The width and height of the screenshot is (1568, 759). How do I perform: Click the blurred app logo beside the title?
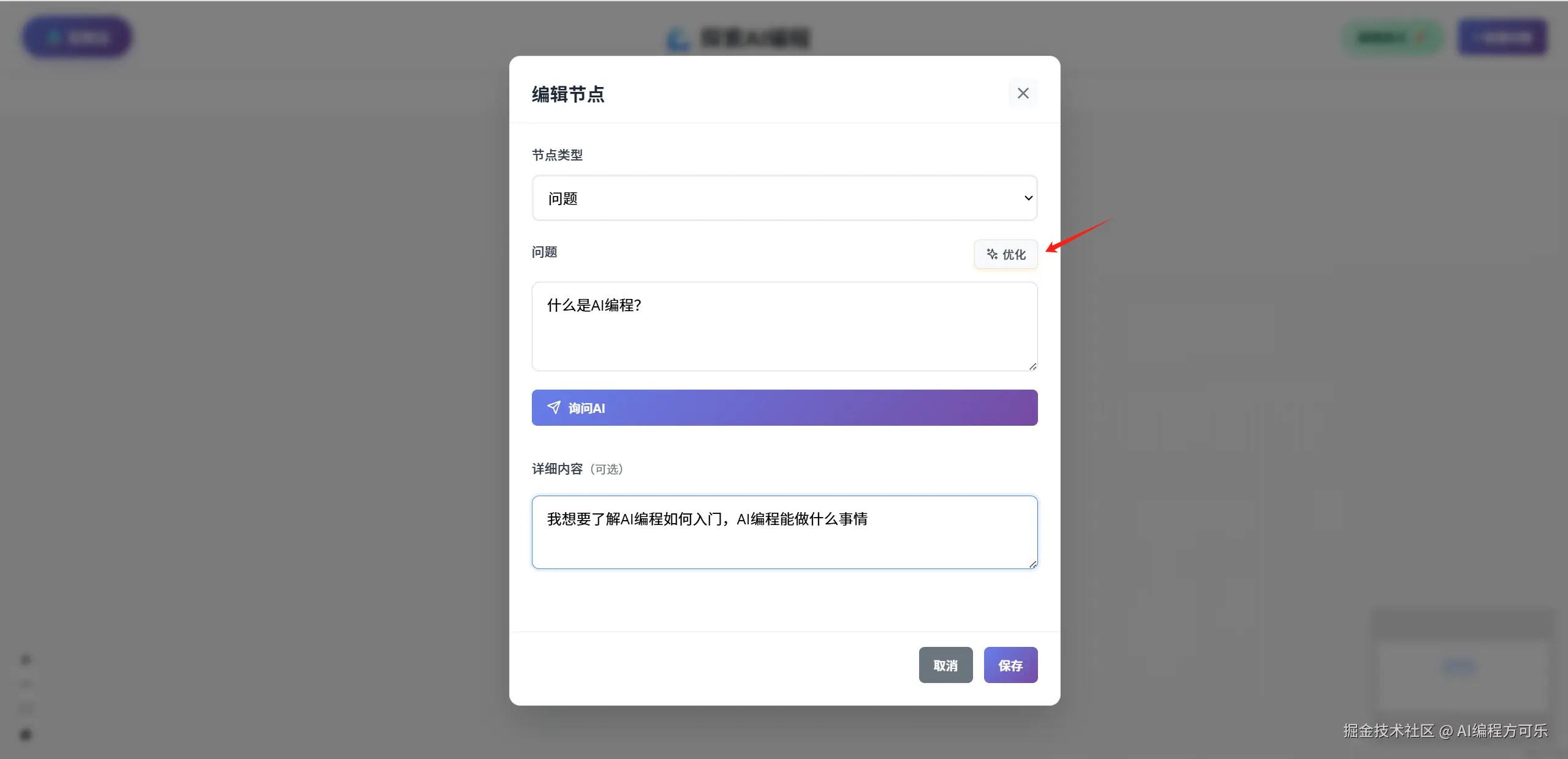[678, 39]
